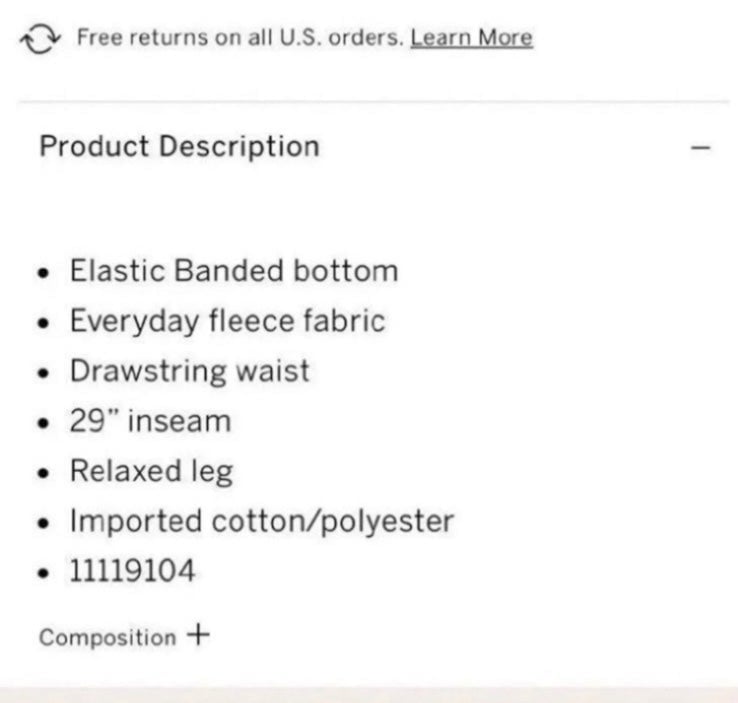Viewport: 738px width, 703px height.
Task: Click the Free returns on all U.S. orders text
Action: click(241, 37)
